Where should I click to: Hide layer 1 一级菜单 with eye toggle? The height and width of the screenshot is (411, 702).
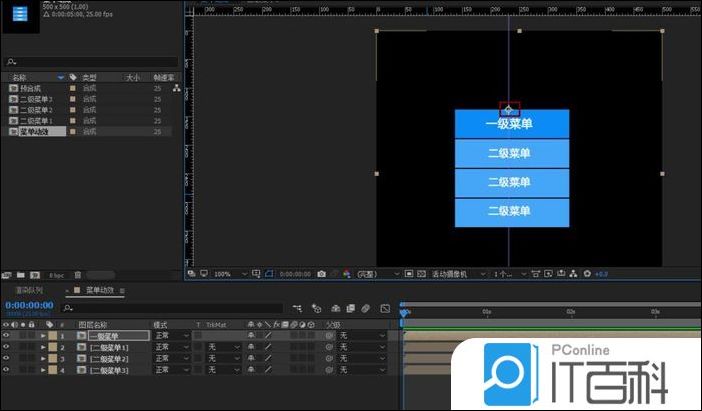coord(6,336)
